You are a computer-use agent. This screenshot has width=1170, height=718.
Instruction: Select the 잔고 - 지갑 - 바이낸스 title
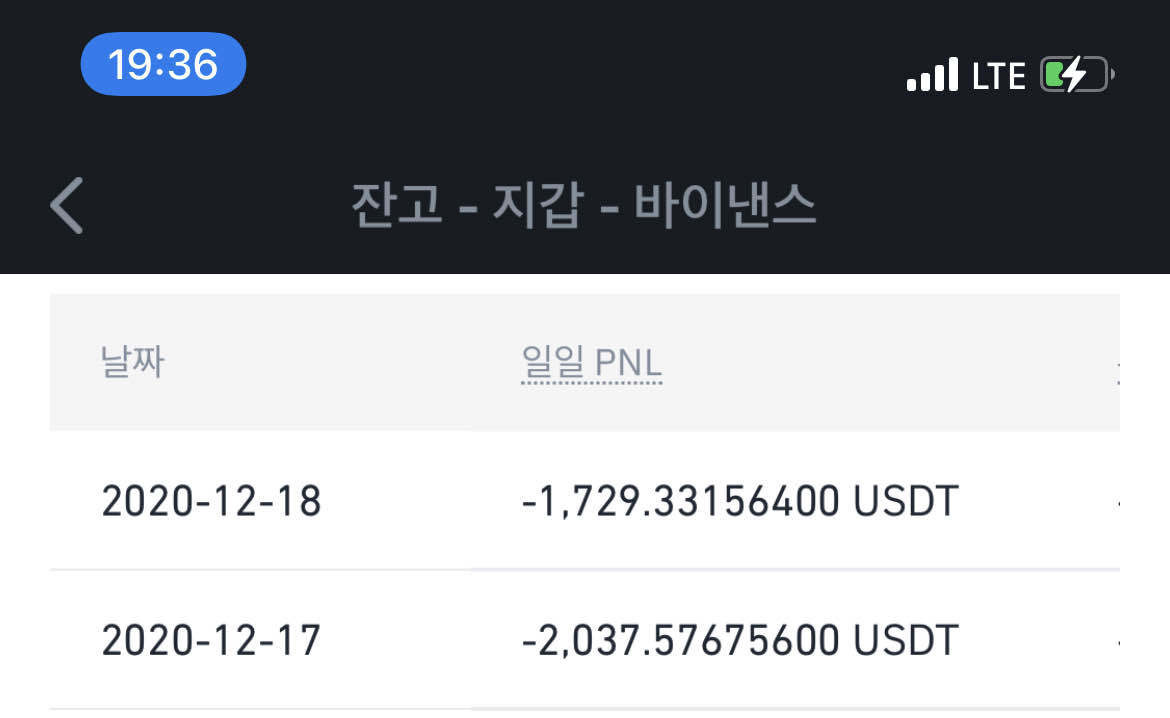coord(585,207)
